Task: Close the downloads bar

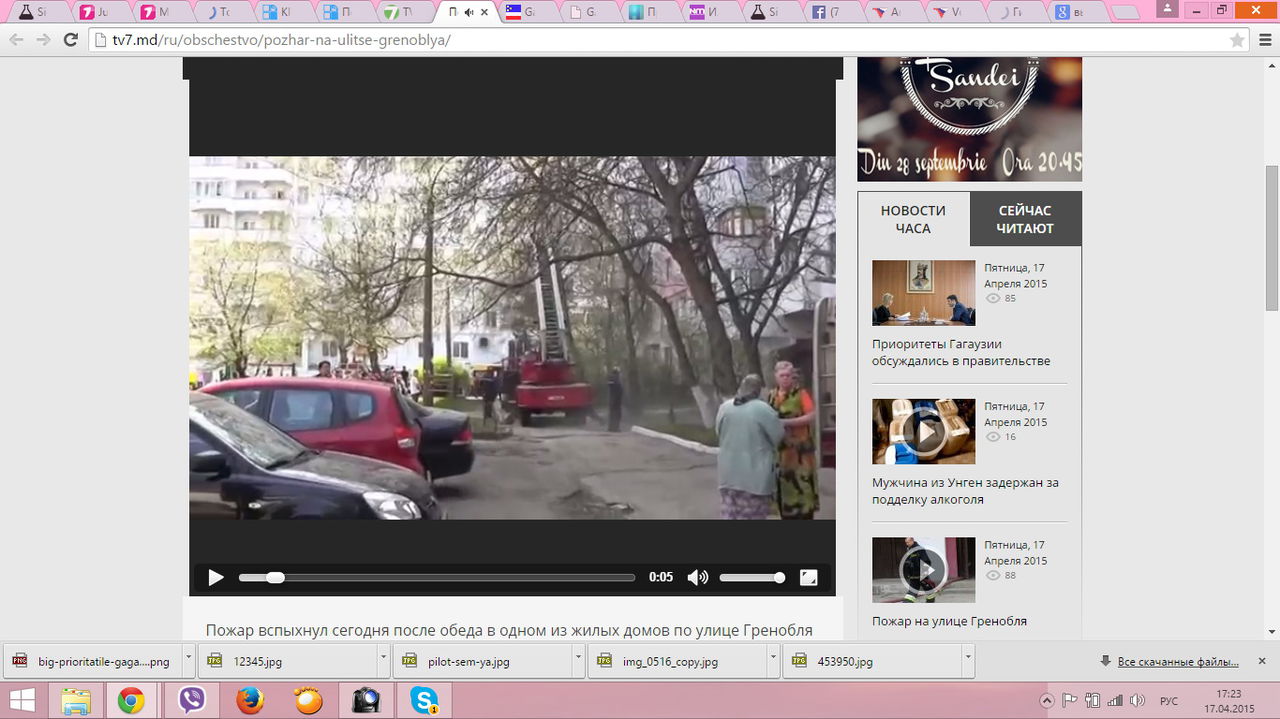Action: pos(1262,661)
